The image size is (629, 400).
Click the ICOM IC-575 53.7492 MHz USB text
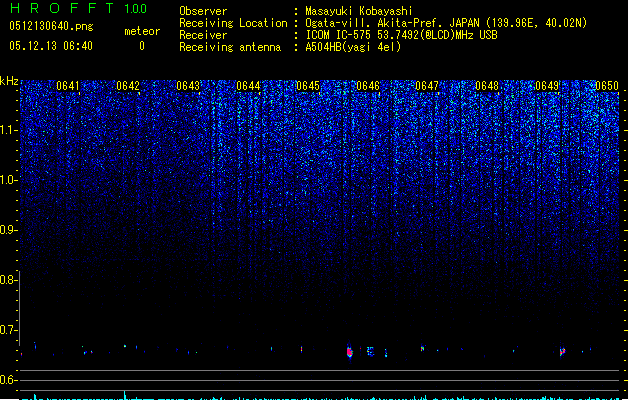pyautogui.click(x=402, y=35)
